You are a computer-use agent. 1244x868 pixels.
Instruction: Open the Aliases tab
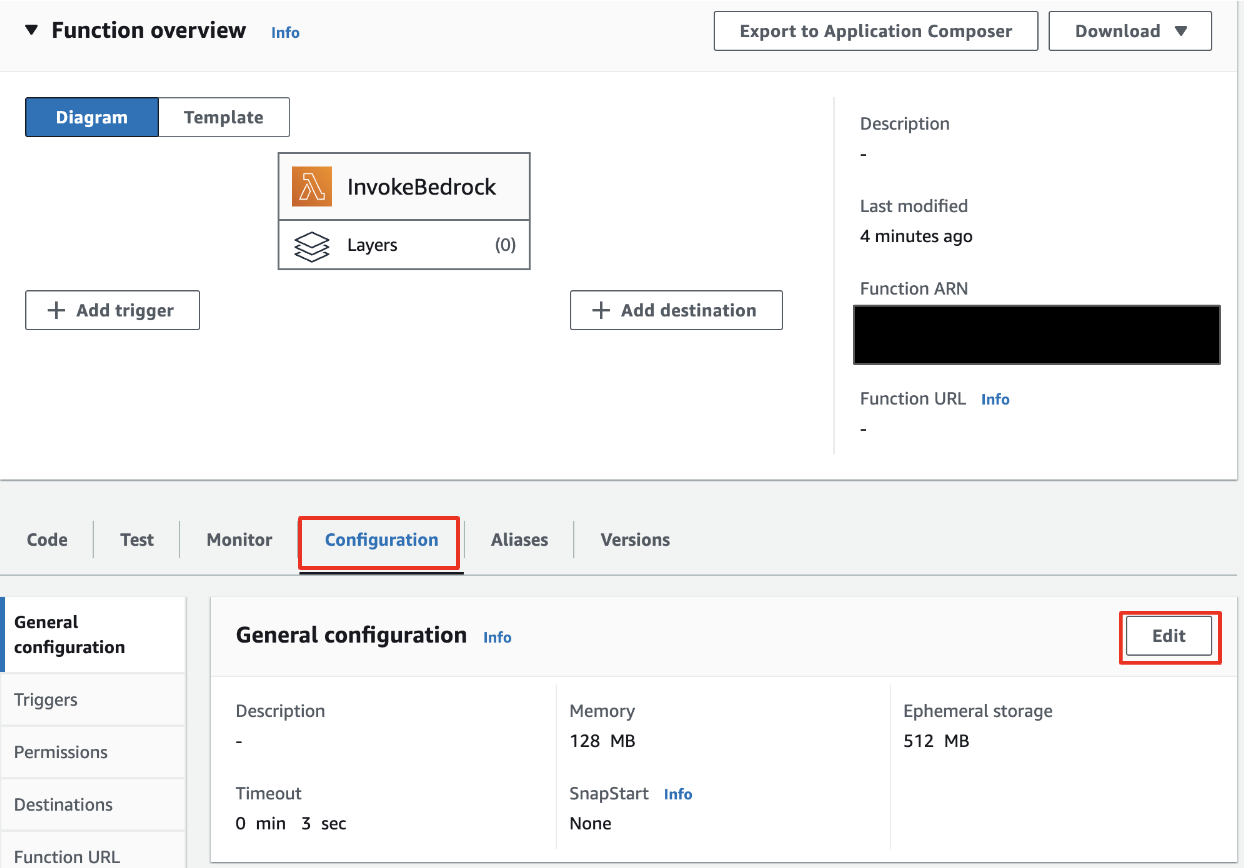pos(518,539)
